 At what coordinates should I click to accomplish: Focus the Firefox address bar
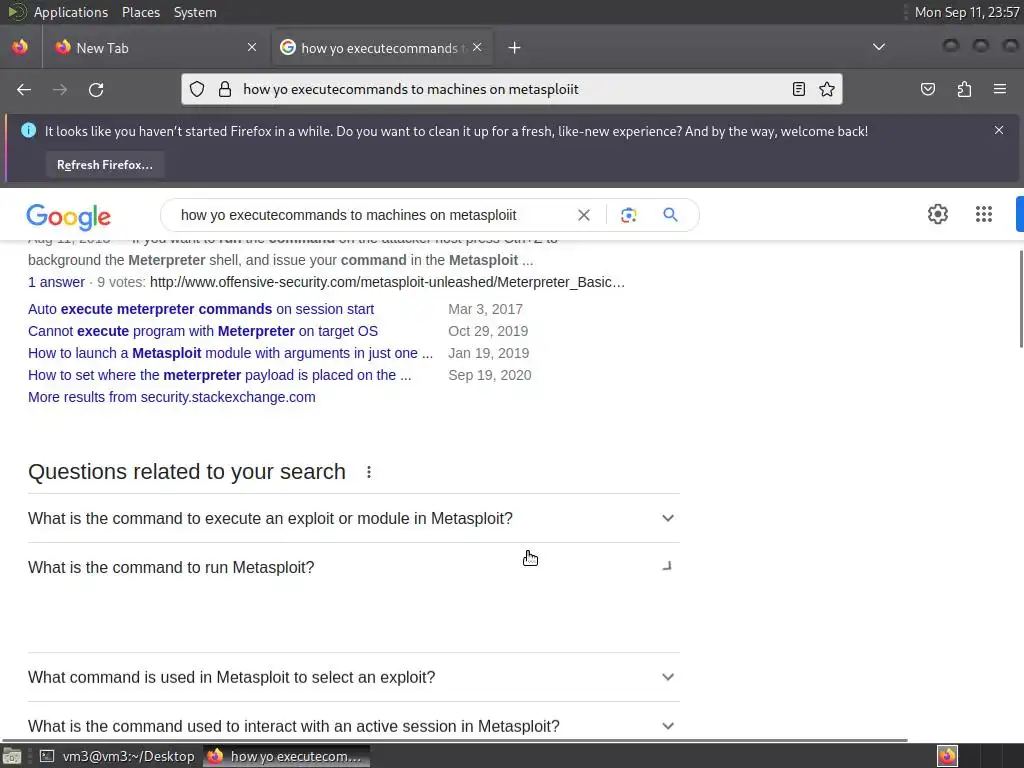pyautogui.click(x=509, y=89)
